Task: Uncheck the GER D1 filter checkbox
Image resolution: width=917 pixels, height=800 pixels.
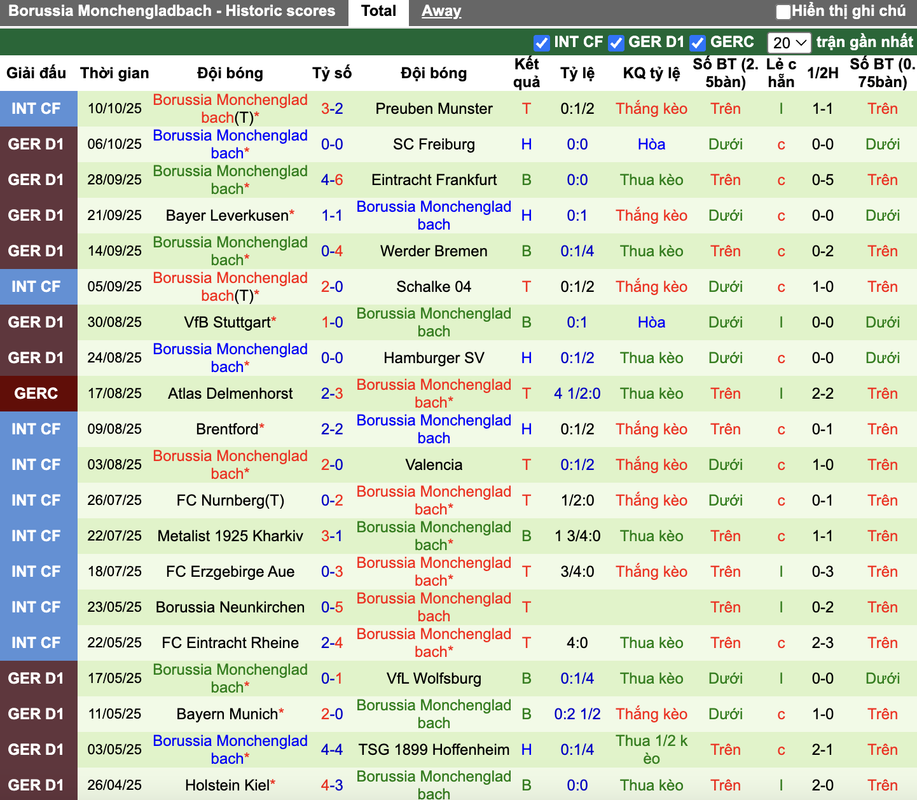Action: [x=616, y=43]
